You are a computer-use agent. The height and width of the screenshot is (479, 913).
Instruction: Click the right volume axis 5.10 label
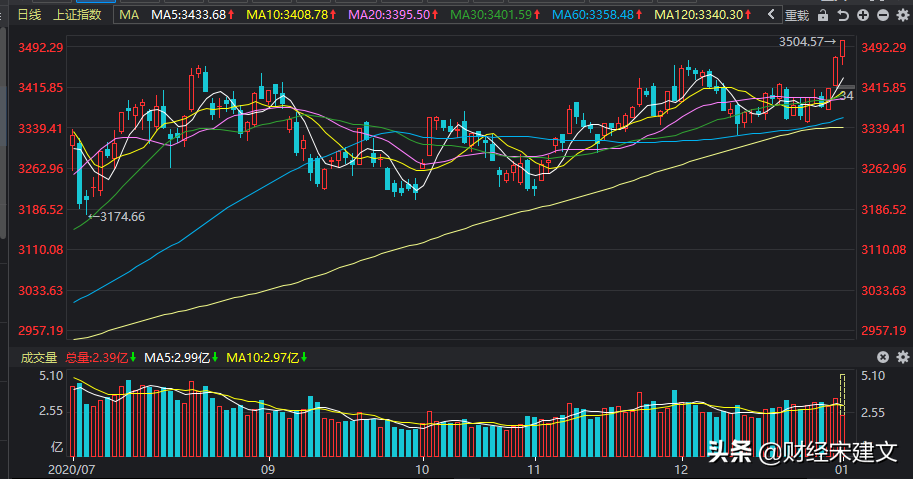click(x=873, y=376)
